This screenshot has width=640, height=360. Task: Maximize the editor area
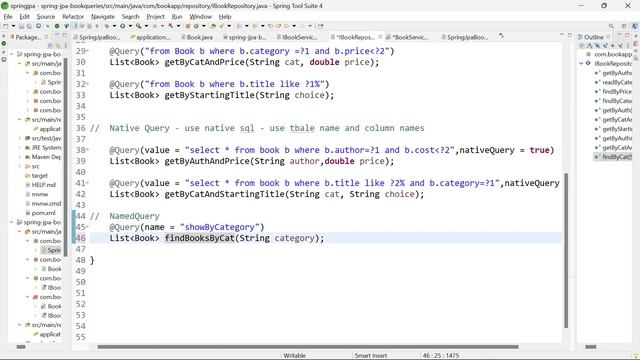coord(570,35)
